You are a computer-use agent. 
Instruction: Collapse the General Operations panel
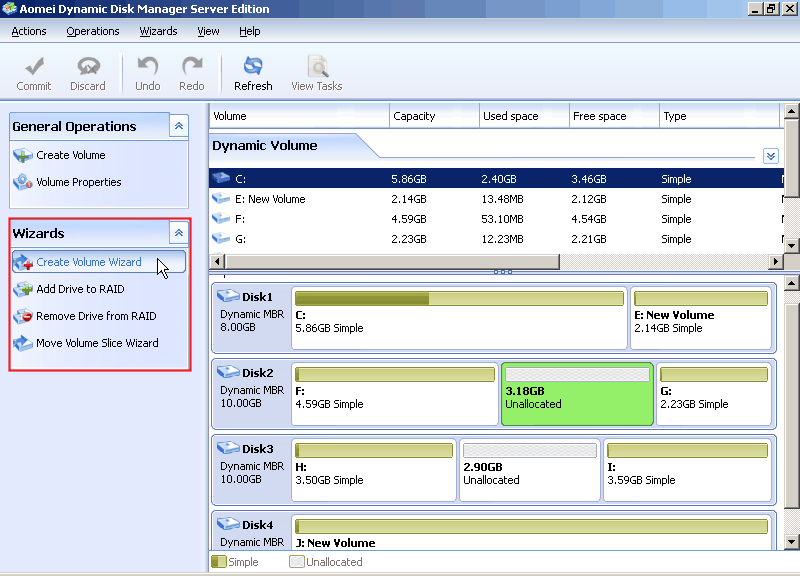point(178,126)
